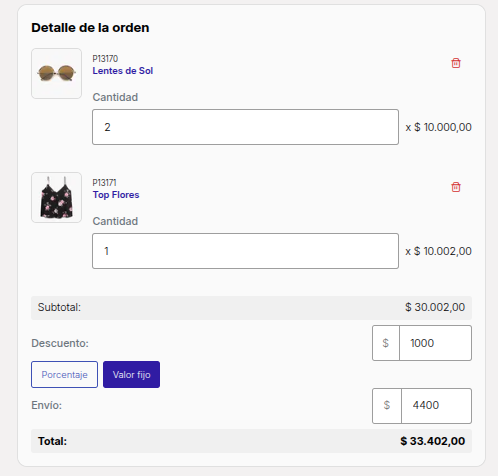Image resolution: width=498 pixels, height=476 pixels.
Task: Click the dollar sign beside Envío
Action: coord(387,406)
